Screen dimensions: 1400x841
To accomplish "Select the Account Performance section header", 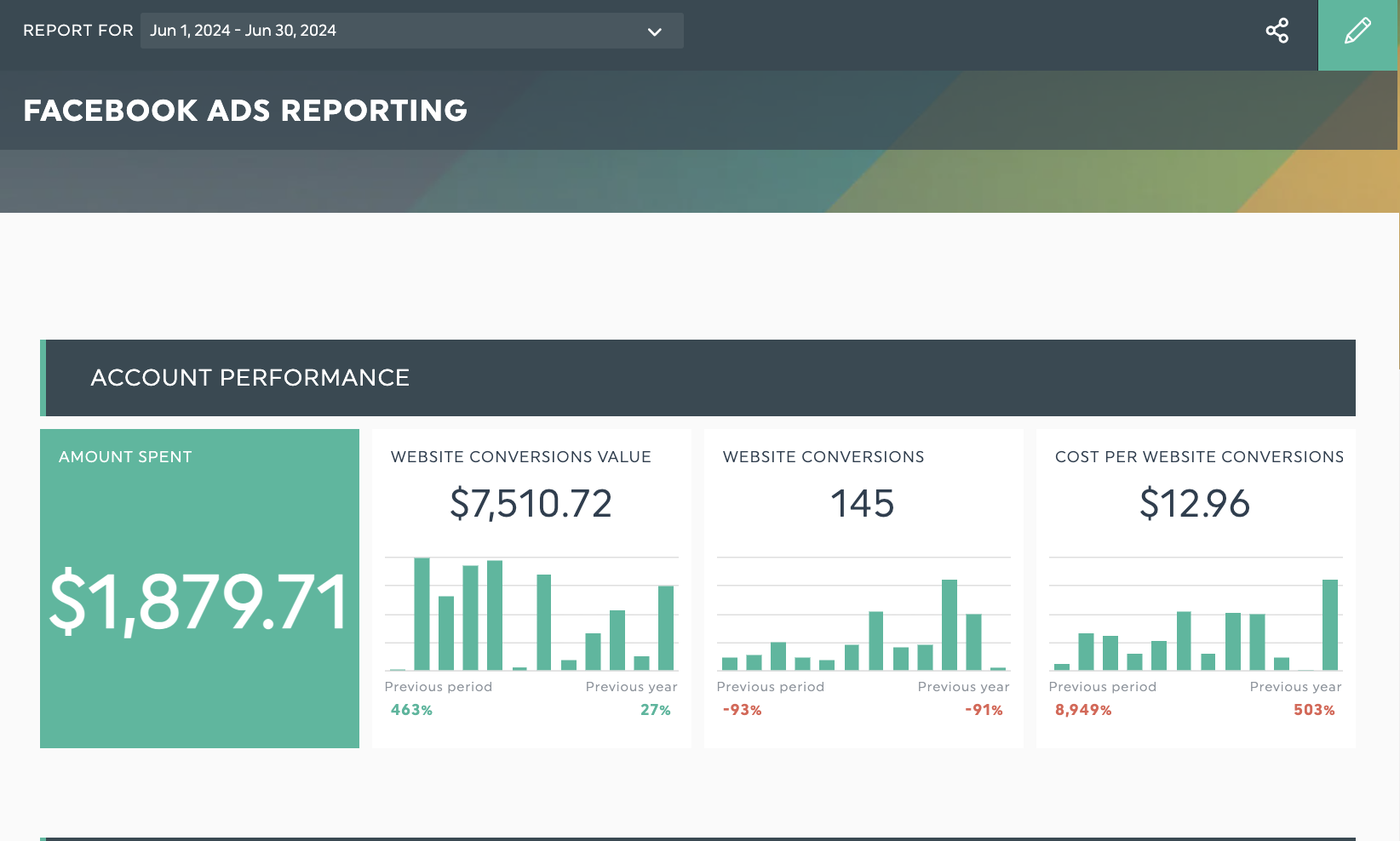I will 250,378.
